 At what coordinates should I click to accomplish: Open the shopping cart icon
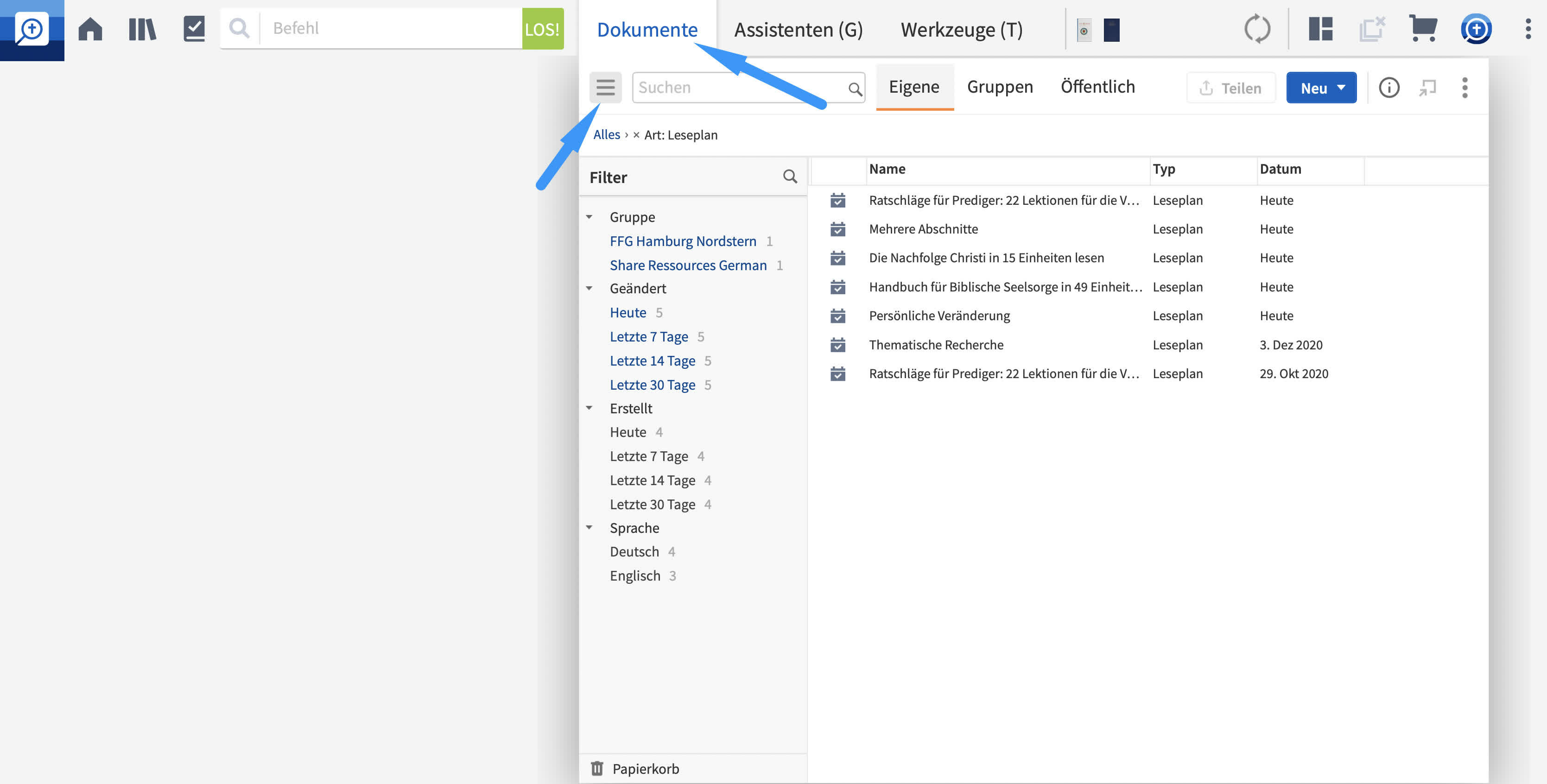coord(1423,29)
